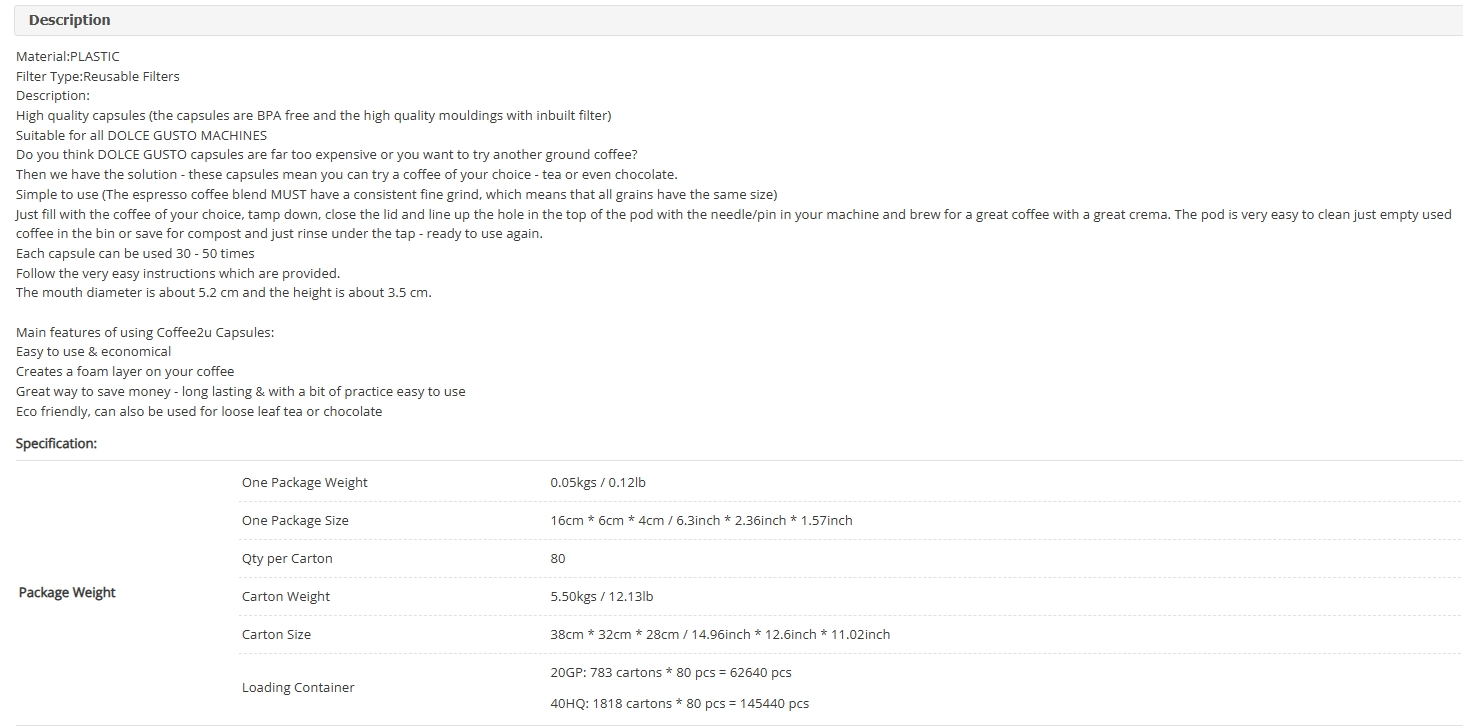The image size is (1463, 728).
Task: Click the 'Eco friendly' feature line
Action: click(199, 411)
